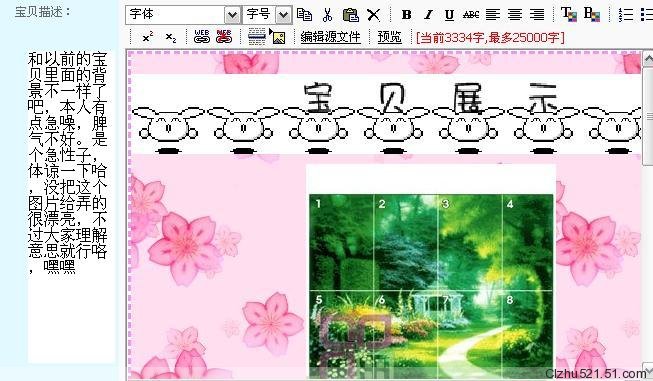This screenshot has height=381, width=653.
Task: Click the editor vertical scrollbar thumb
Action: click(x=648, y=117)
